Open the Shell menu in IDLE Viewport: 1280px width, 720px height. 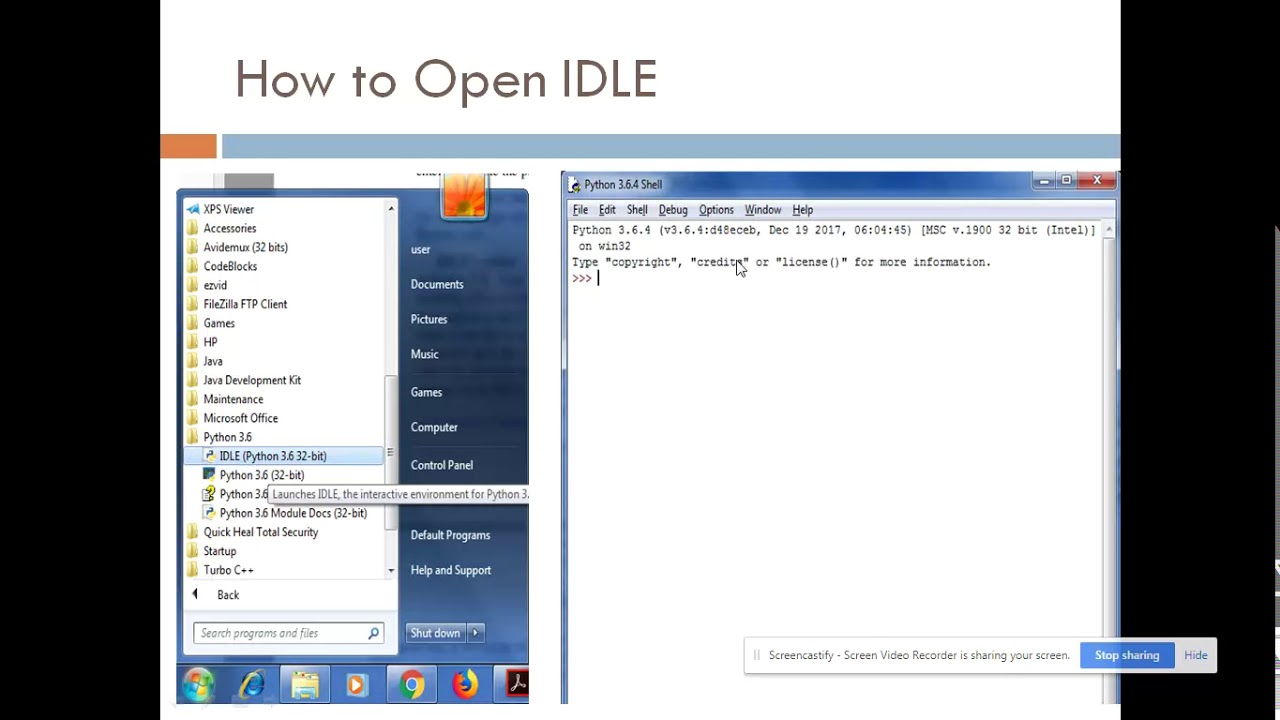click(x=637, y=210)
